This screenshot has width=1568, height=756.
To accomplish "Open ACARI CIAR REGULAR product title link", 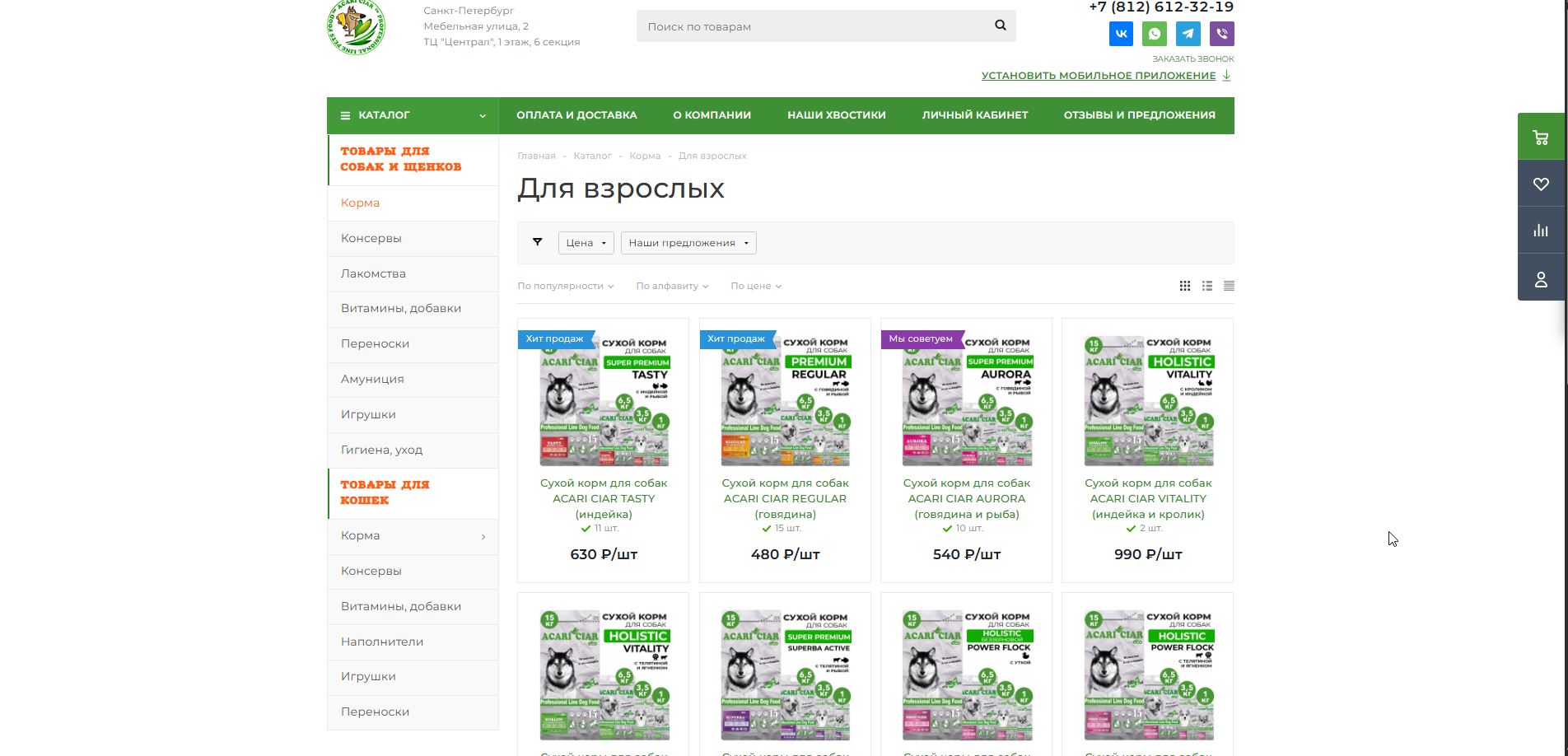I will click(x=785, y=498).
